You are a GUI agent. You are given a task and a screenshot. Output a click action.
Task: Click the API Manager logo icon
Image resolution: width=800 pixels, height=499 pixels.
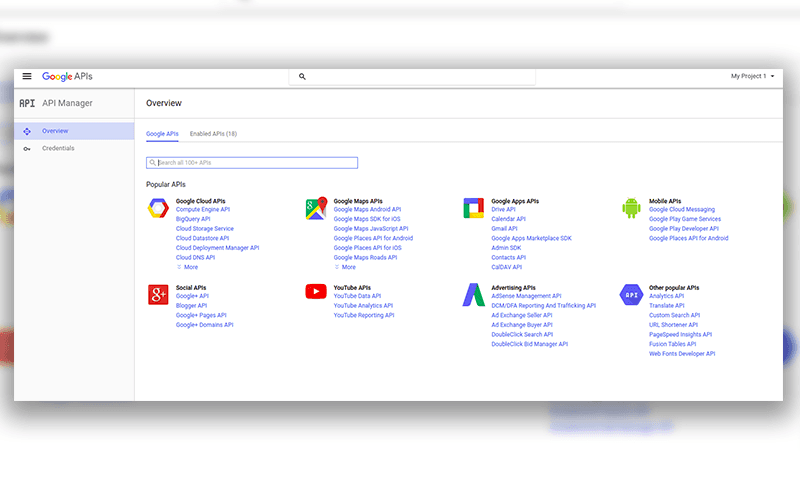pyautogui.click(x=27, y=103)
